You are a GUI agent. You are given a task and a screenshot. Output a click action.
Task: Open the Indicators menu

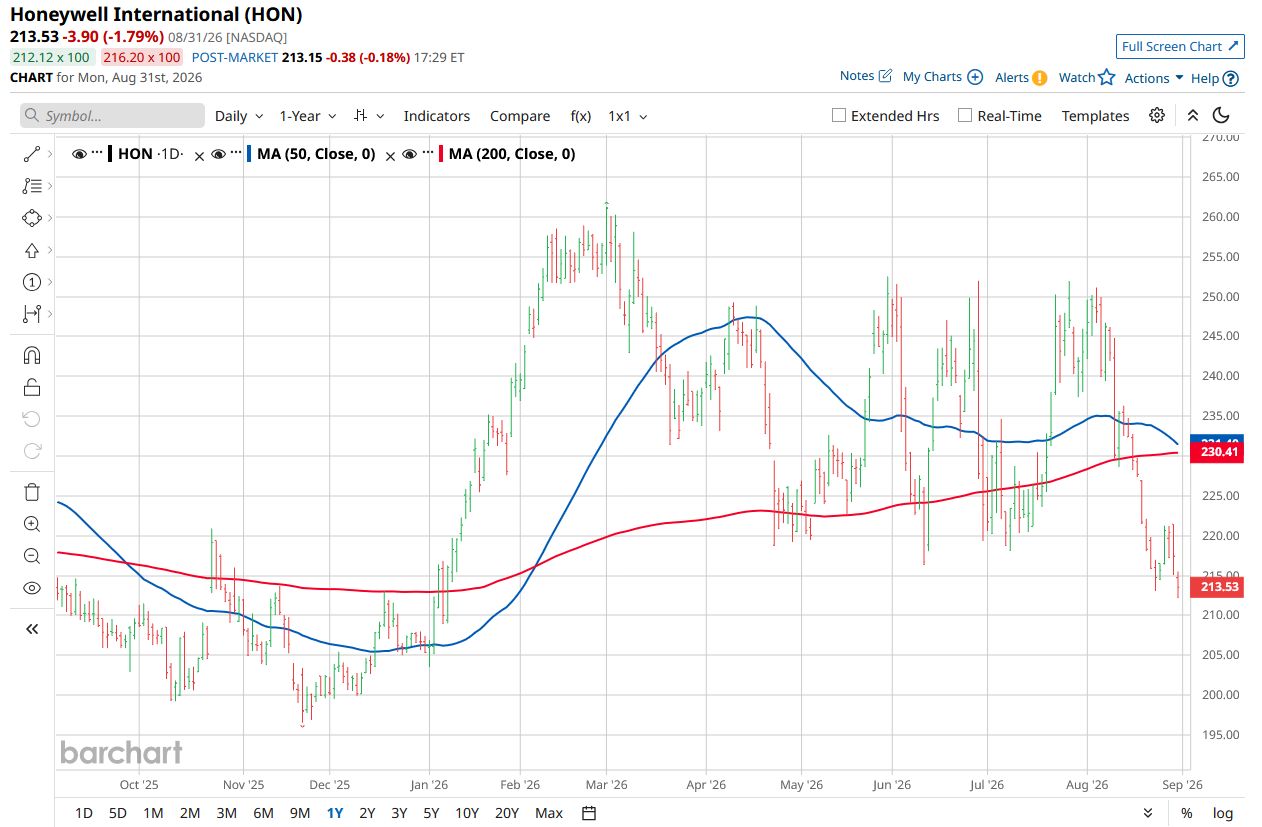click(437, 116)
